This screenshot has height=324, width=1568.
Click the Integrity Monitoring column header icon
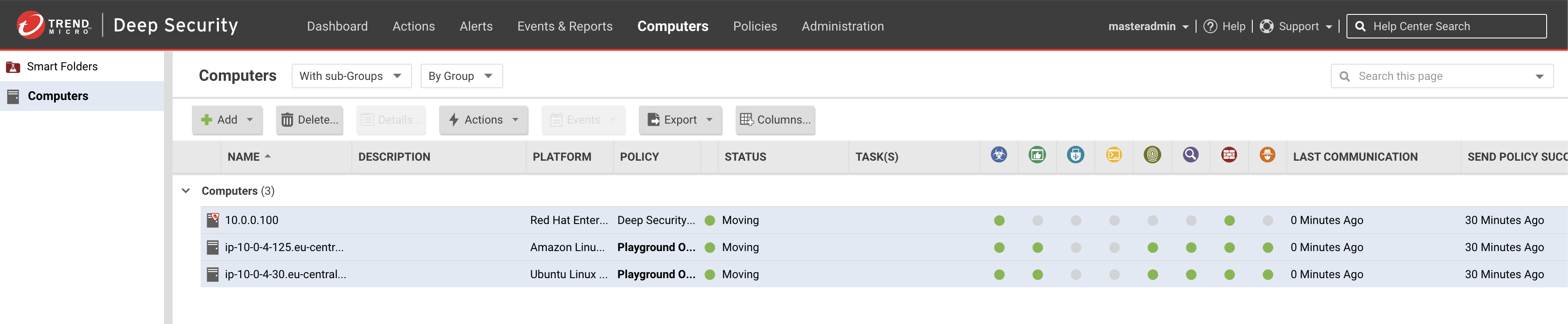(x=1152, y=155)
